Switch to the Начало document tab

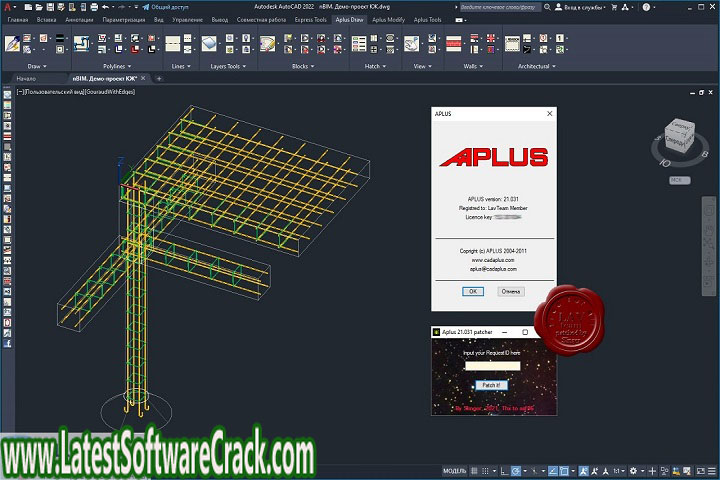[26, 79]
